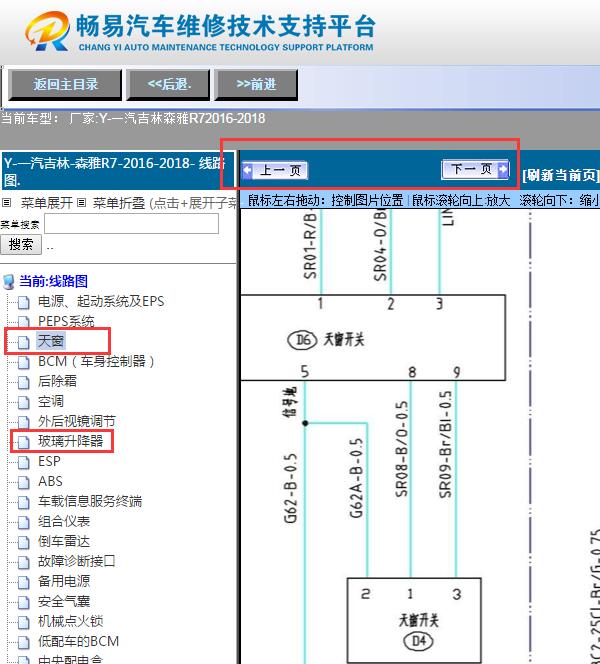Click the page icon beside 空调
Image resolution: width=600 pixels, height=664 pixels.
pos(24,402)
